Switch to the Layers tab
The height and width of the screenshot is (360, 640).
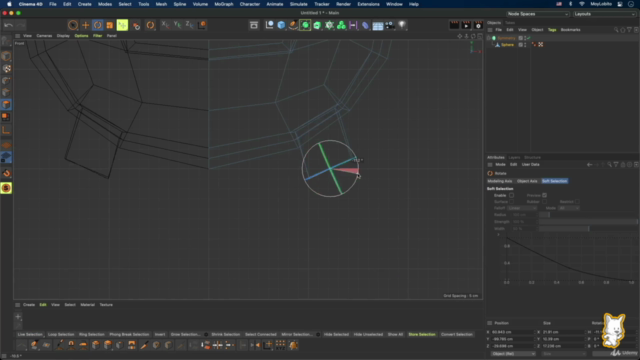pos(514,158)
